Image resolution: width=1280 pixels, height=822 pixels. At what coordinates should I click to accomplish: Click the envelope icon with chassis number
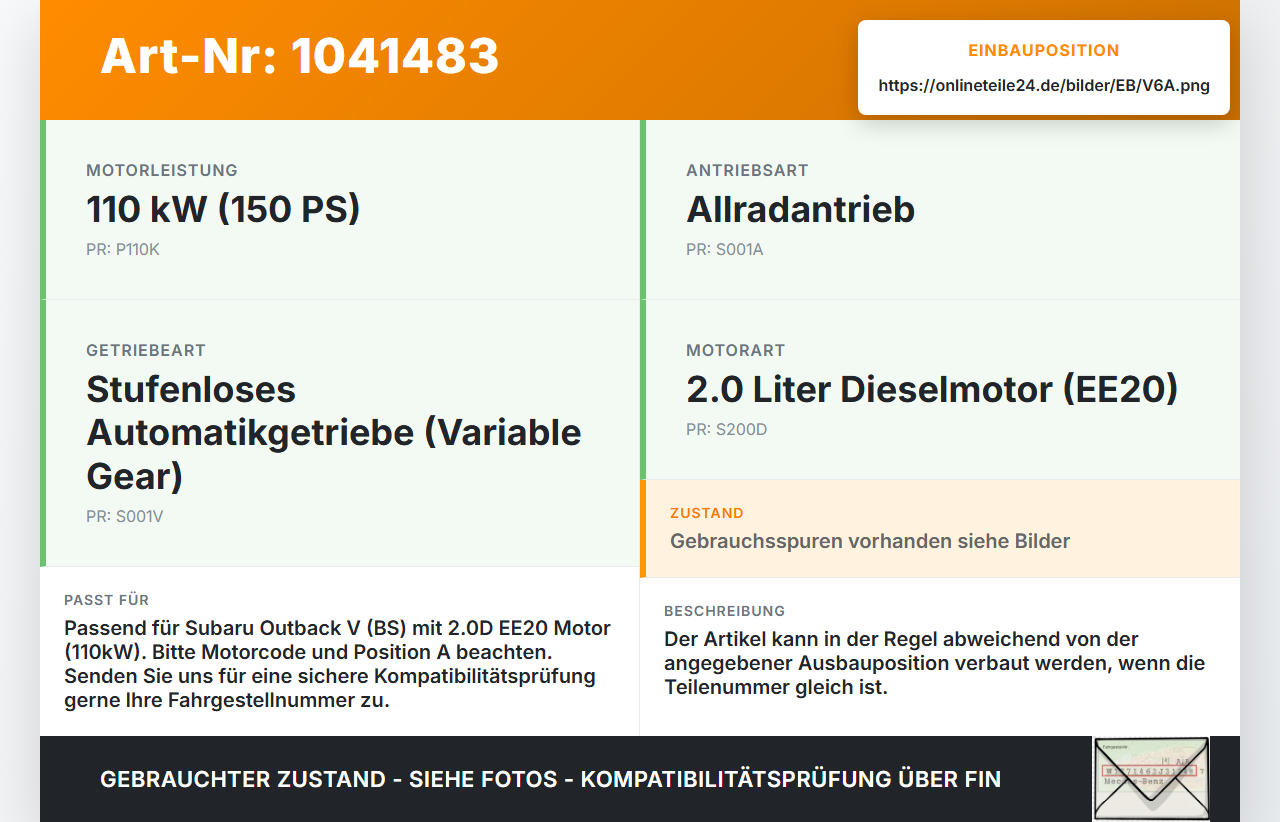click(1151, 779)
